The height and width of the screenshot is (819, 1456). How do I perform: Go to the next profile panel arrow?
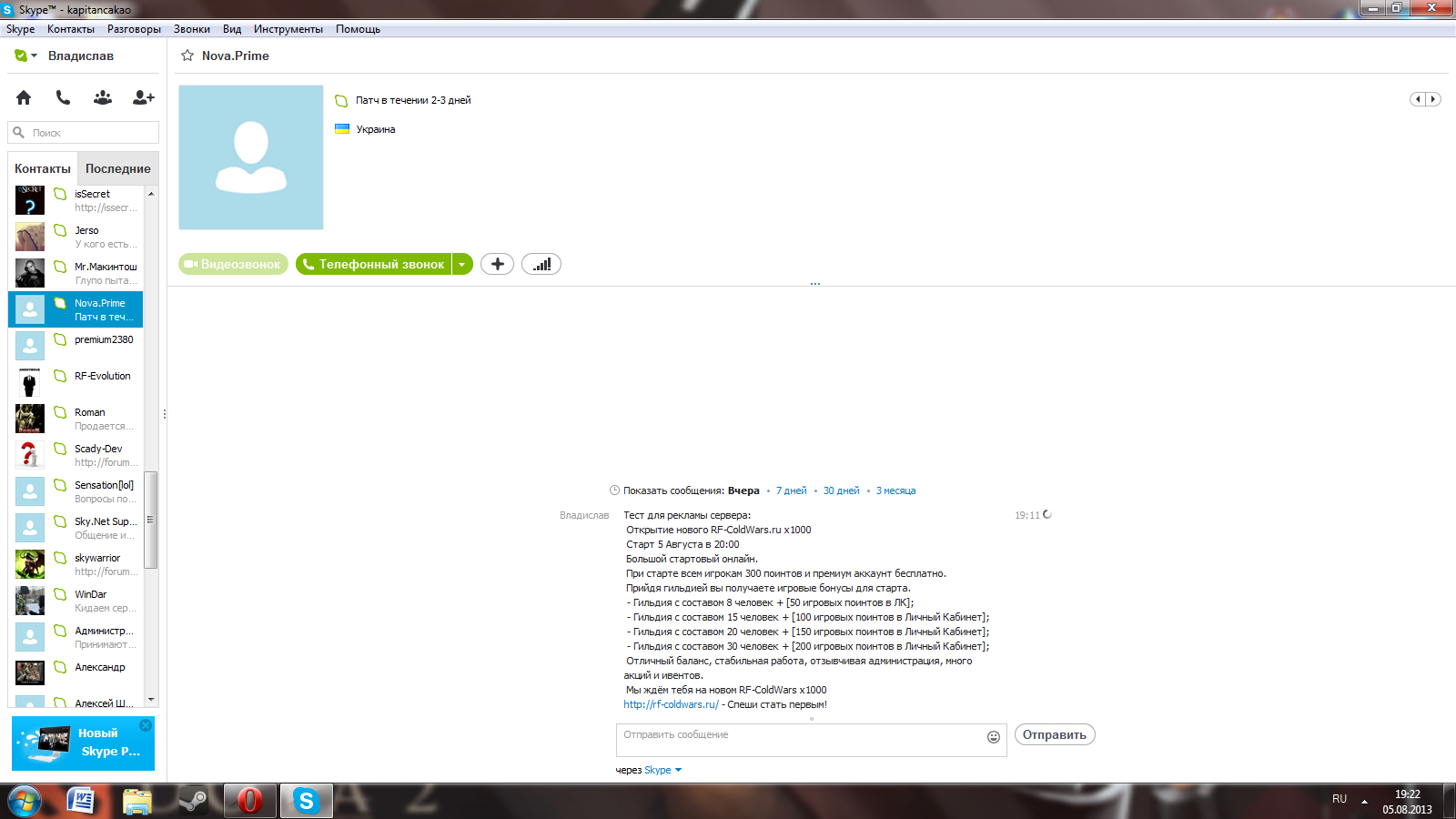point(1433,99)
